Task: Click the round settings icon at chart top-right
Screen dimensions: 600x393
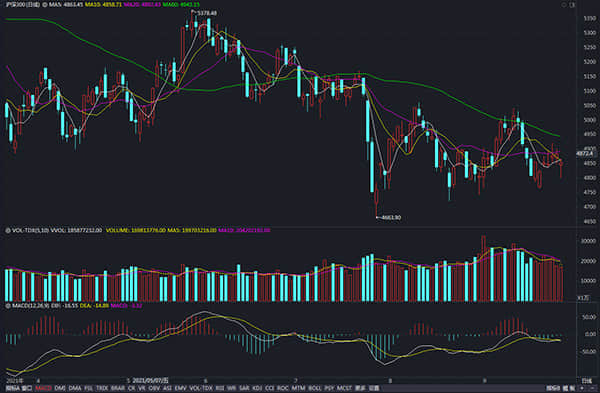Action: pos(564,5)
